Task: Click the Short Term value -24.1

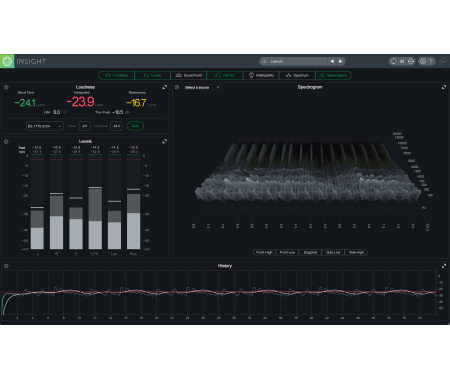Action: pos(25,103)
